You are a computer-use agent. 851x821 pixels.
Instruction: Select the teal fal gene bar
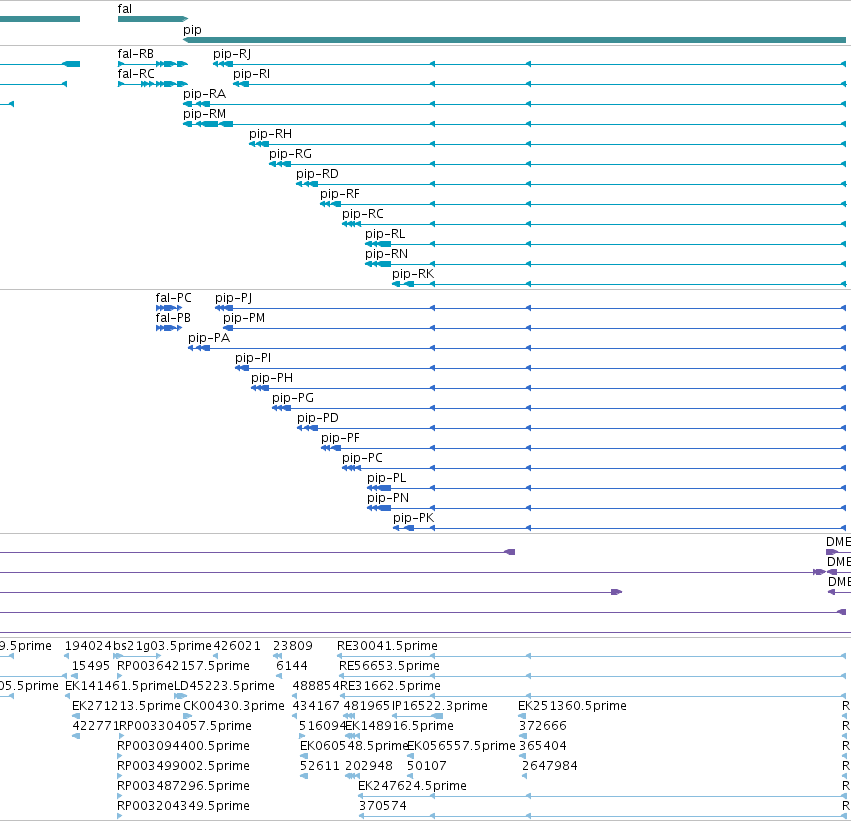tap(153, 19)
